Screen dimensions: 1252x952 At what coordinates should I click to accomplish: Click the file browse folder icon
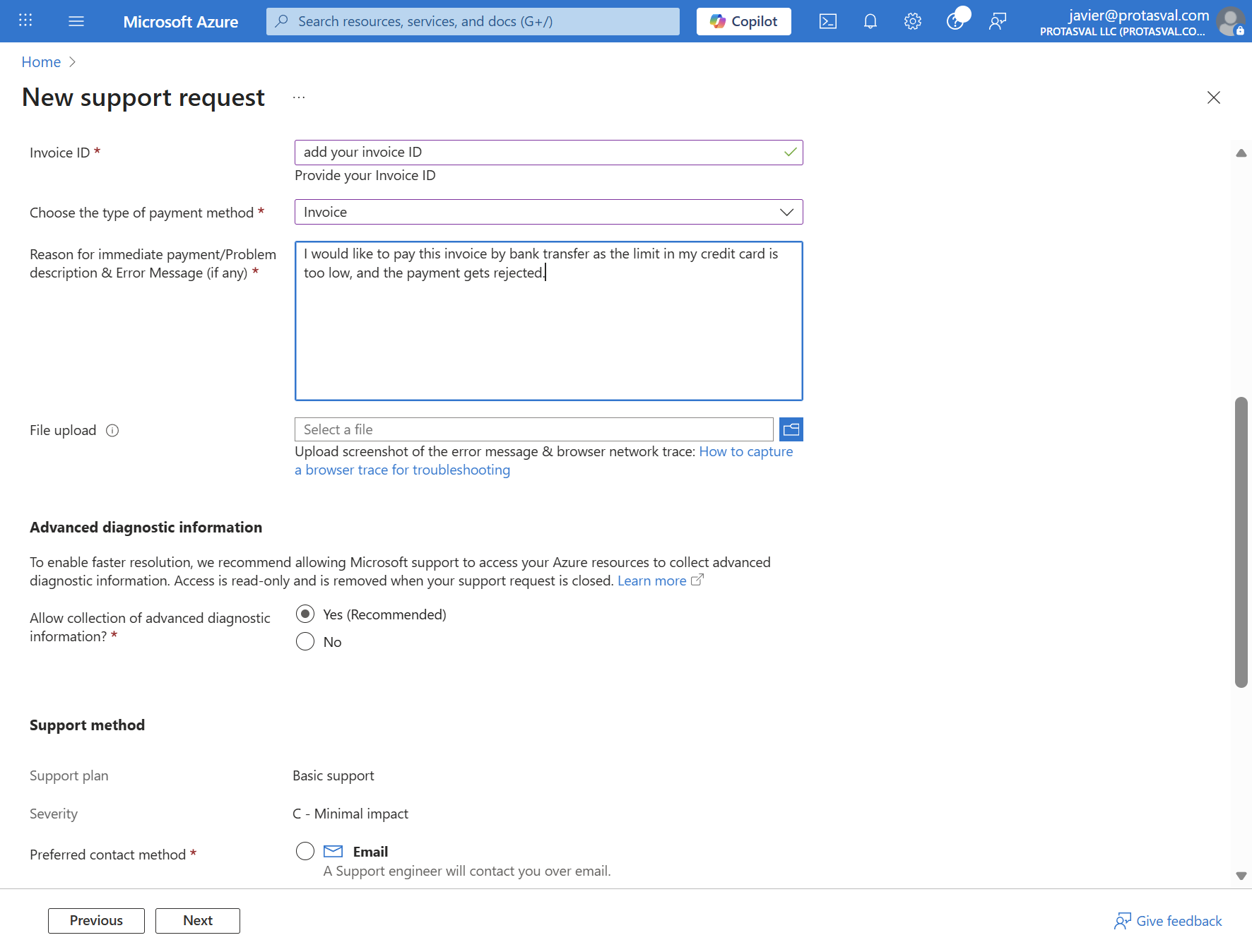(791, 429)
